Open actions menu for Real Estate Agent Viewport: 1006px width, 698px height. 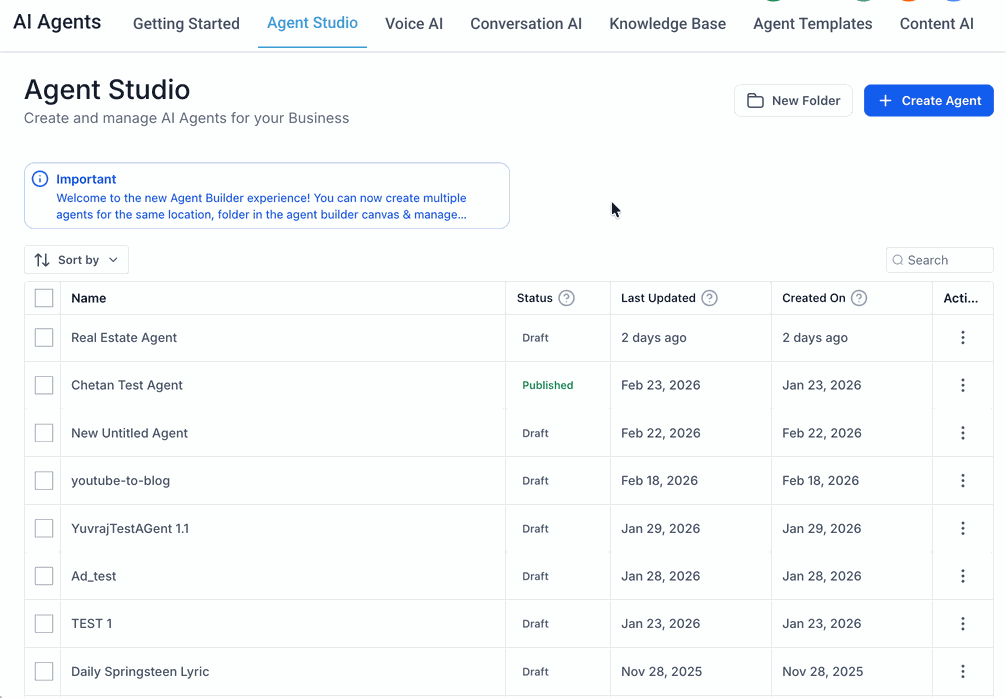(962, 337)
